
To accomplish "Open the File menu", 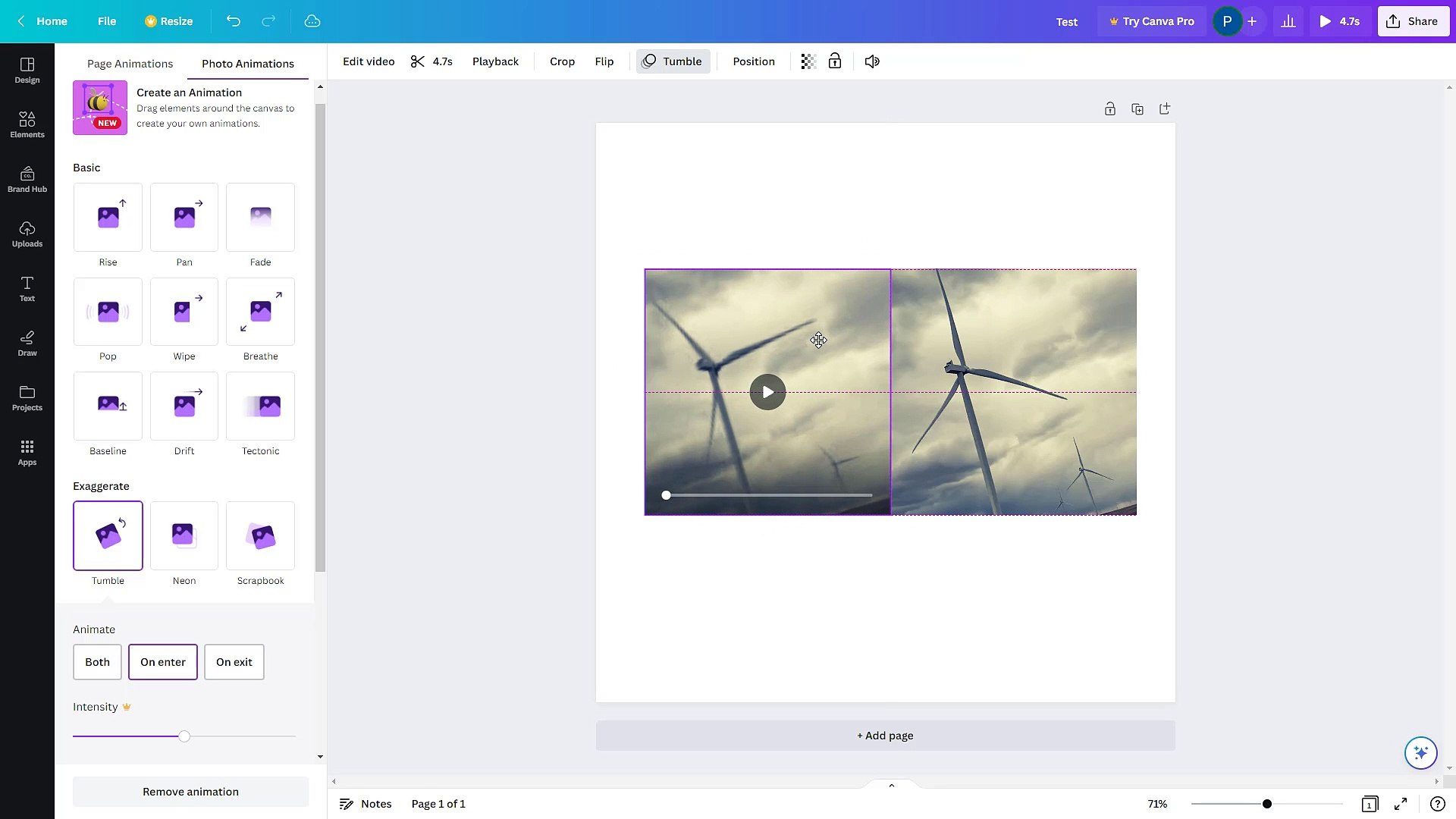I will point(107,21).
